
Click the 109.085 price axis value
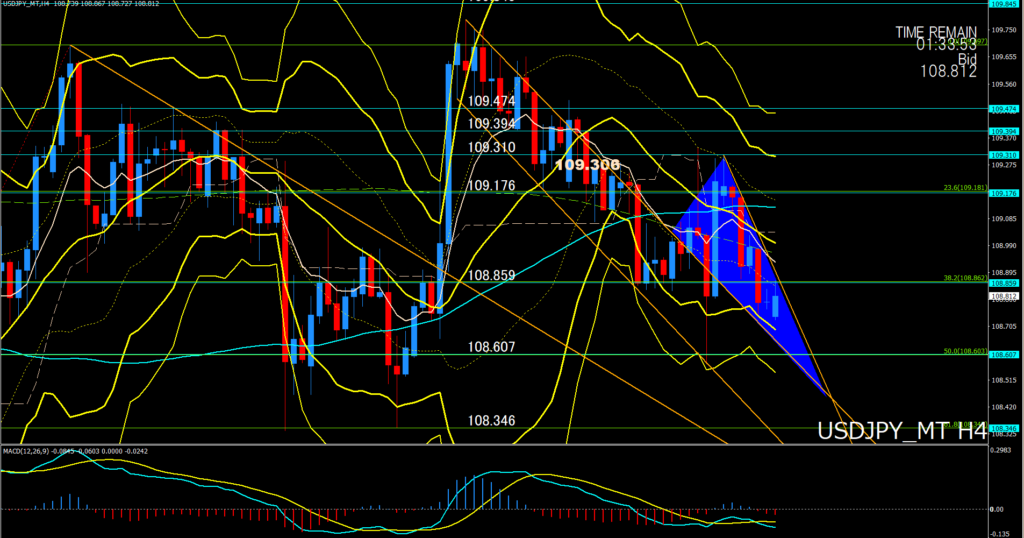pyautogui.click(x=1004, y=219)
